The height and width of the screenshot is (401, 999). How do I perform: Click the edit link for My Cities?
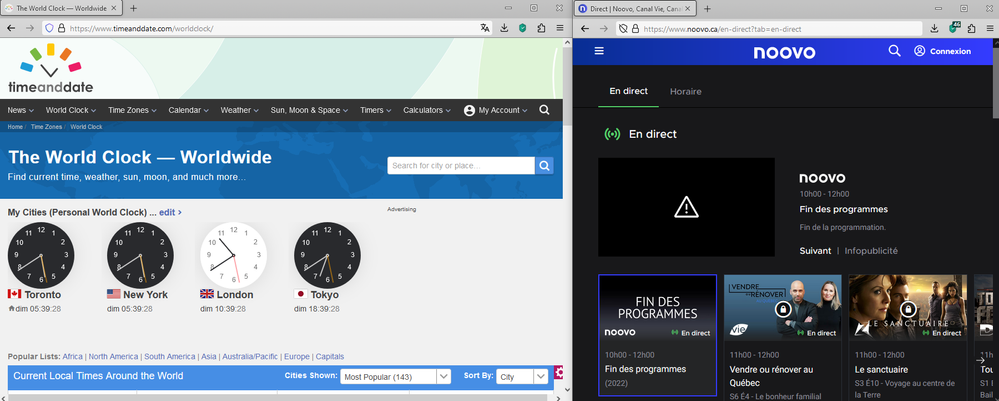pos(170,212)
